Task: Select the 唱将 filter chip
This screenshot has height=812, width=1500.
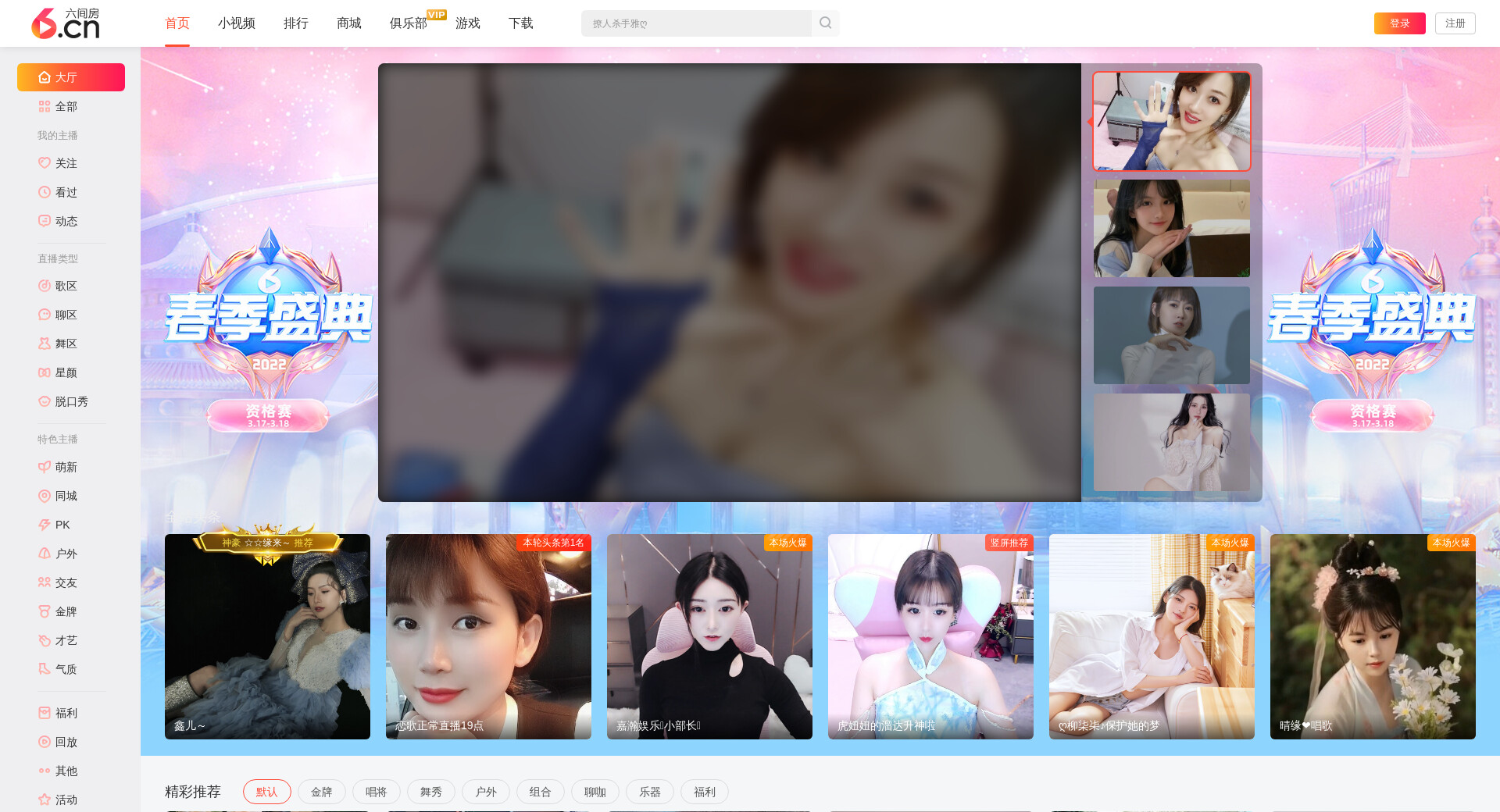Action: [x=377, y=792]
